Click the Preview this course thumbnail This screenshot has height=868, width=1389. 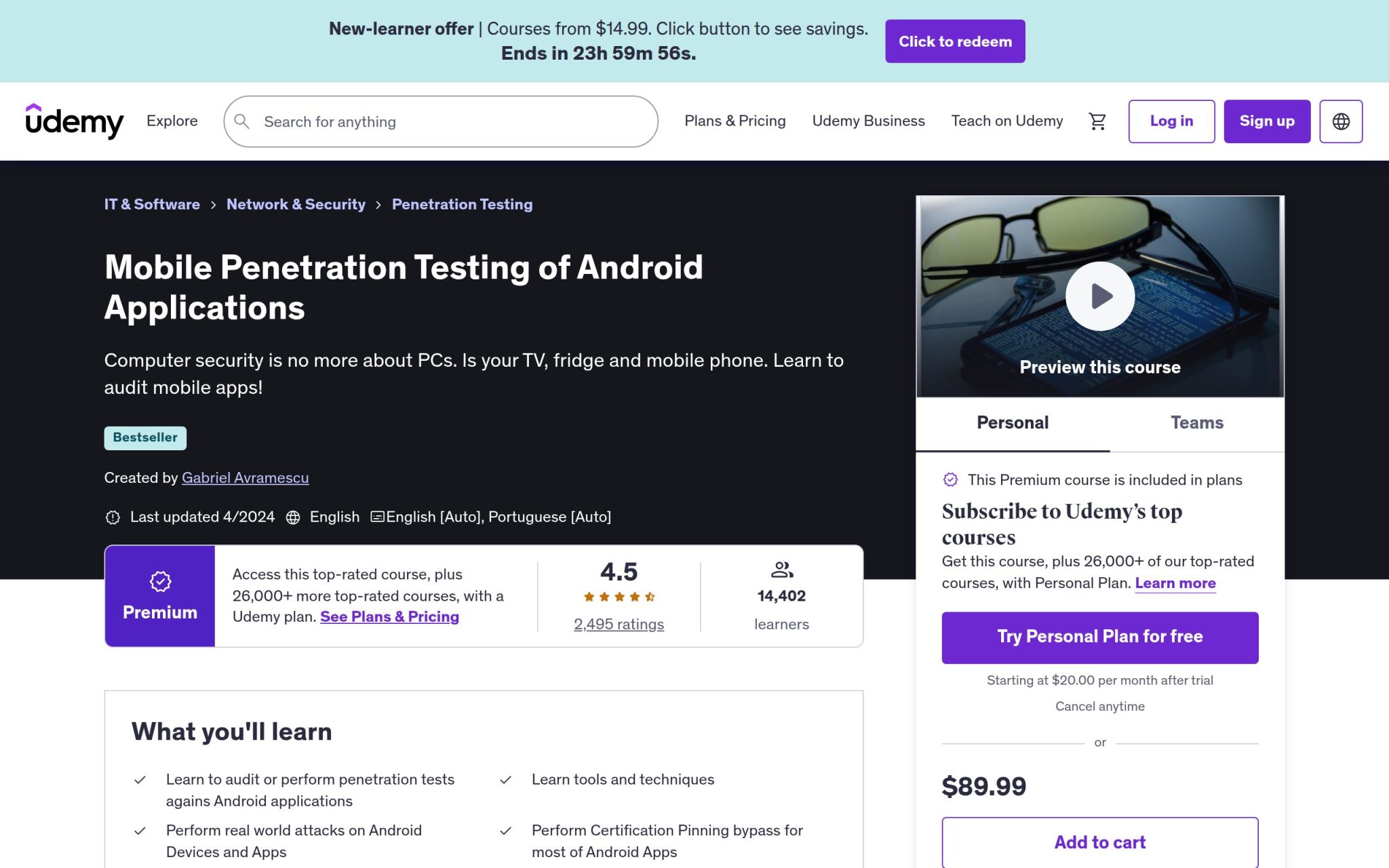point(1100,296)
